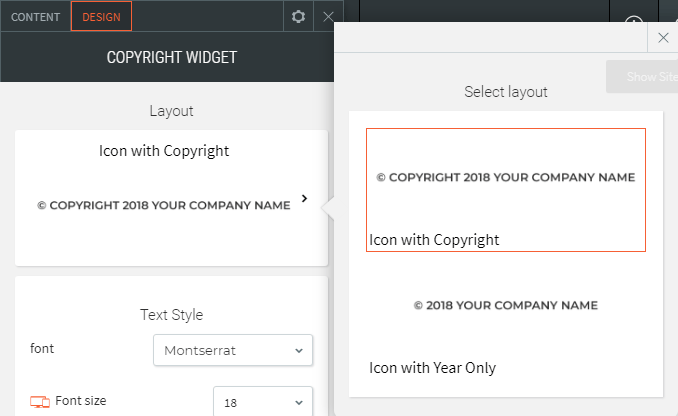Click the Show Site button
This screenshot has height=416, width=678.
pos(644,77)
